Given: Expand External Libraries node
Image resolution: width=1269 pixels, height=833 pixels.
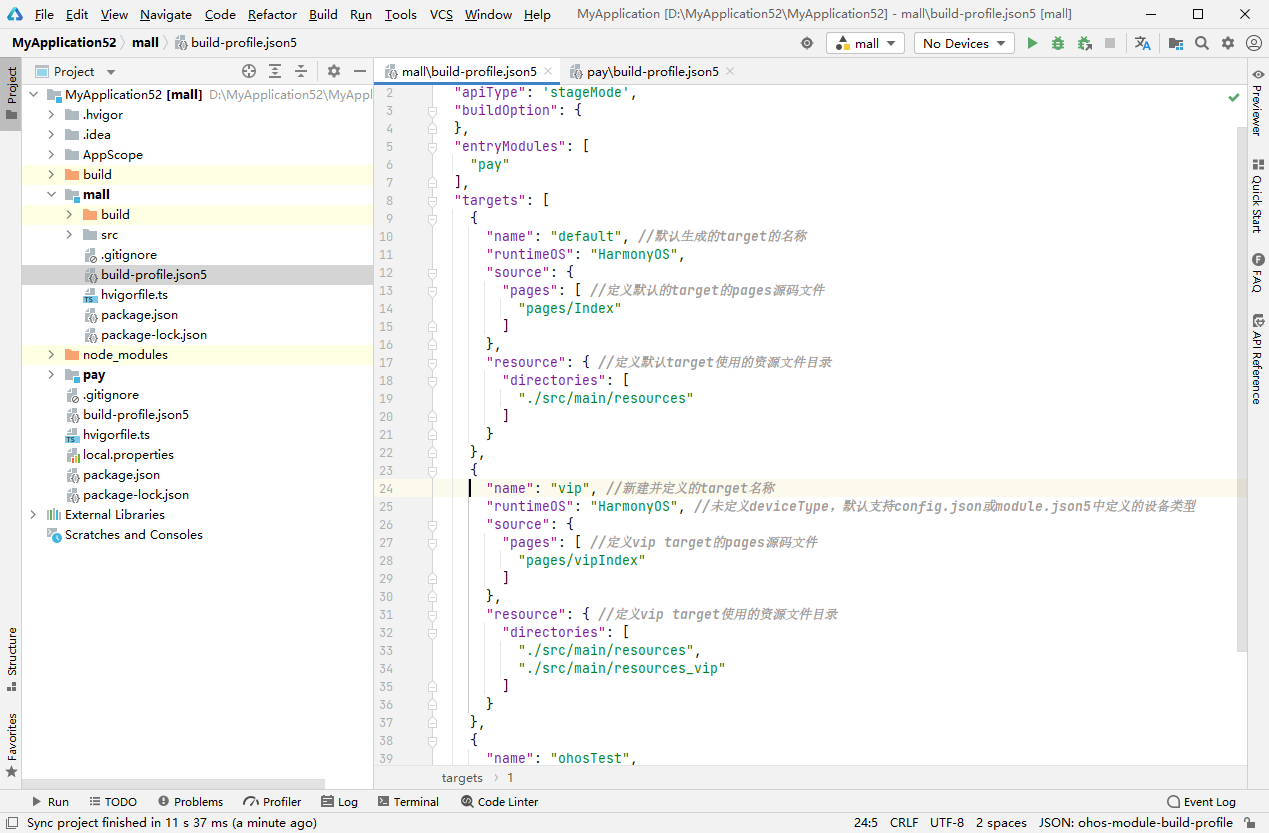Looking at the screenshot, I should (33, 514).
